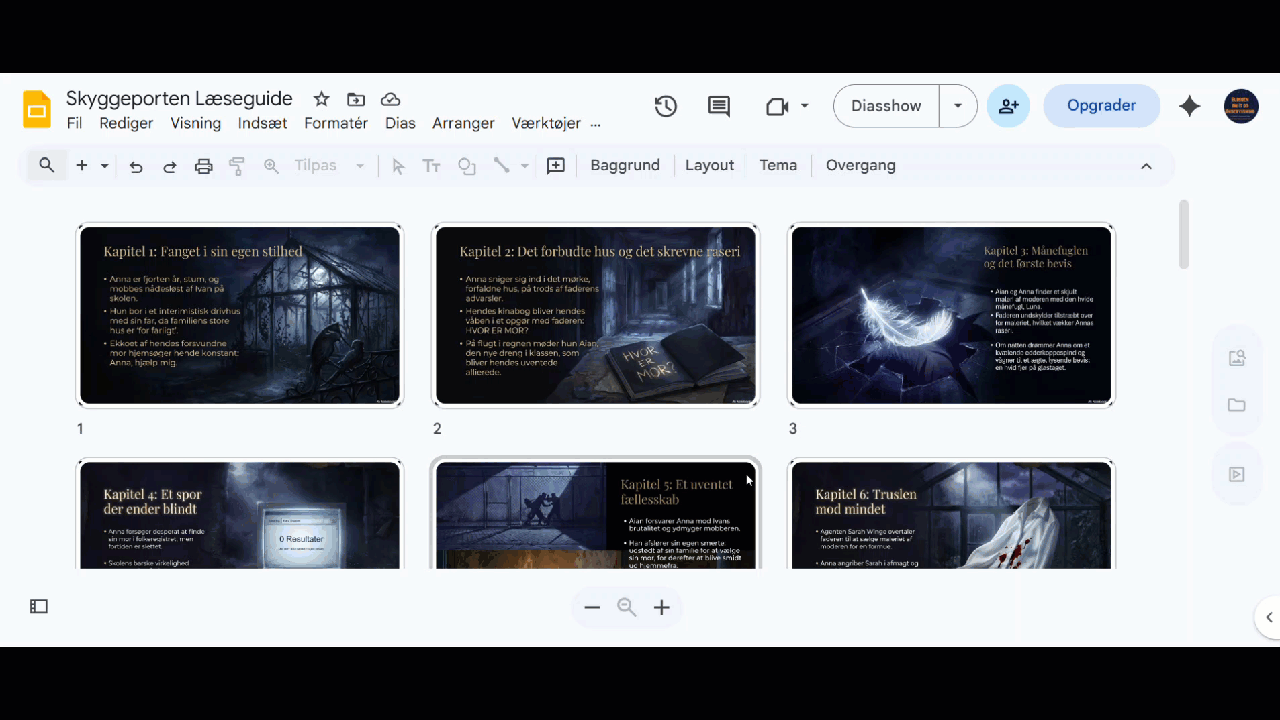This screenshot has width=1280, height=720.
Task: Open the Arranger menu
Action: coord(463,123)
